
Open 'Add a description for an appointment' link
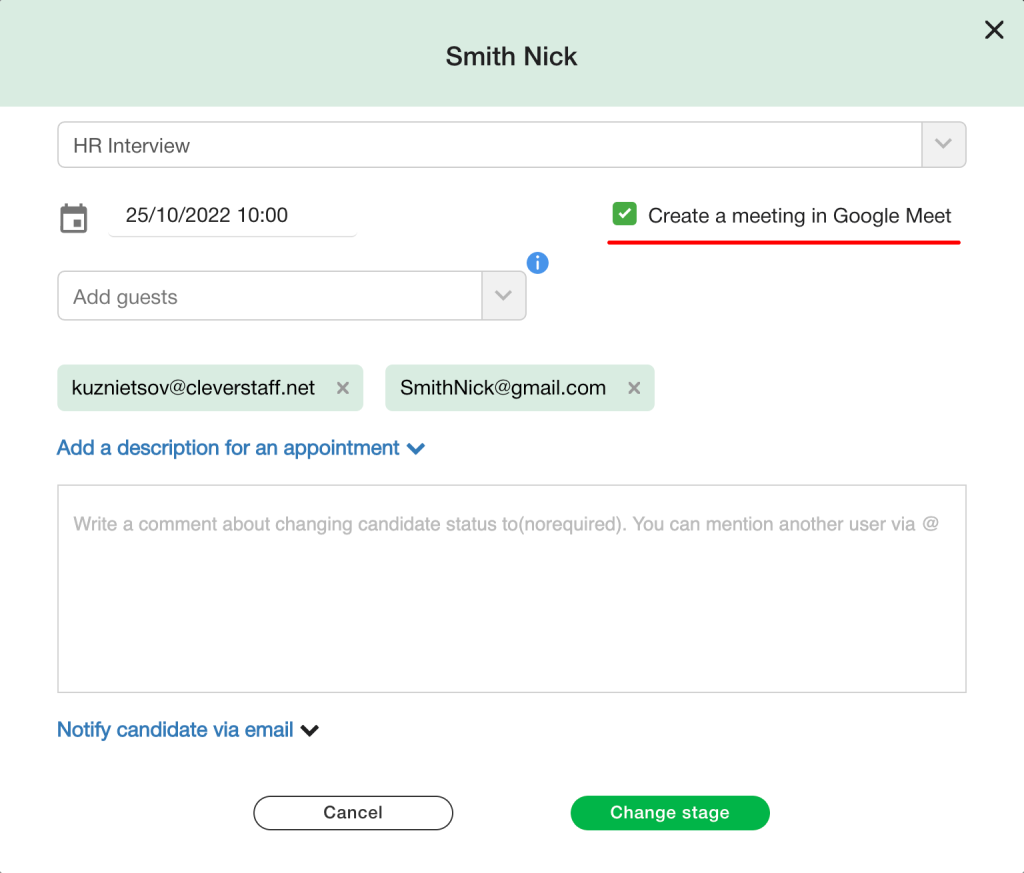tap(228, 448)
